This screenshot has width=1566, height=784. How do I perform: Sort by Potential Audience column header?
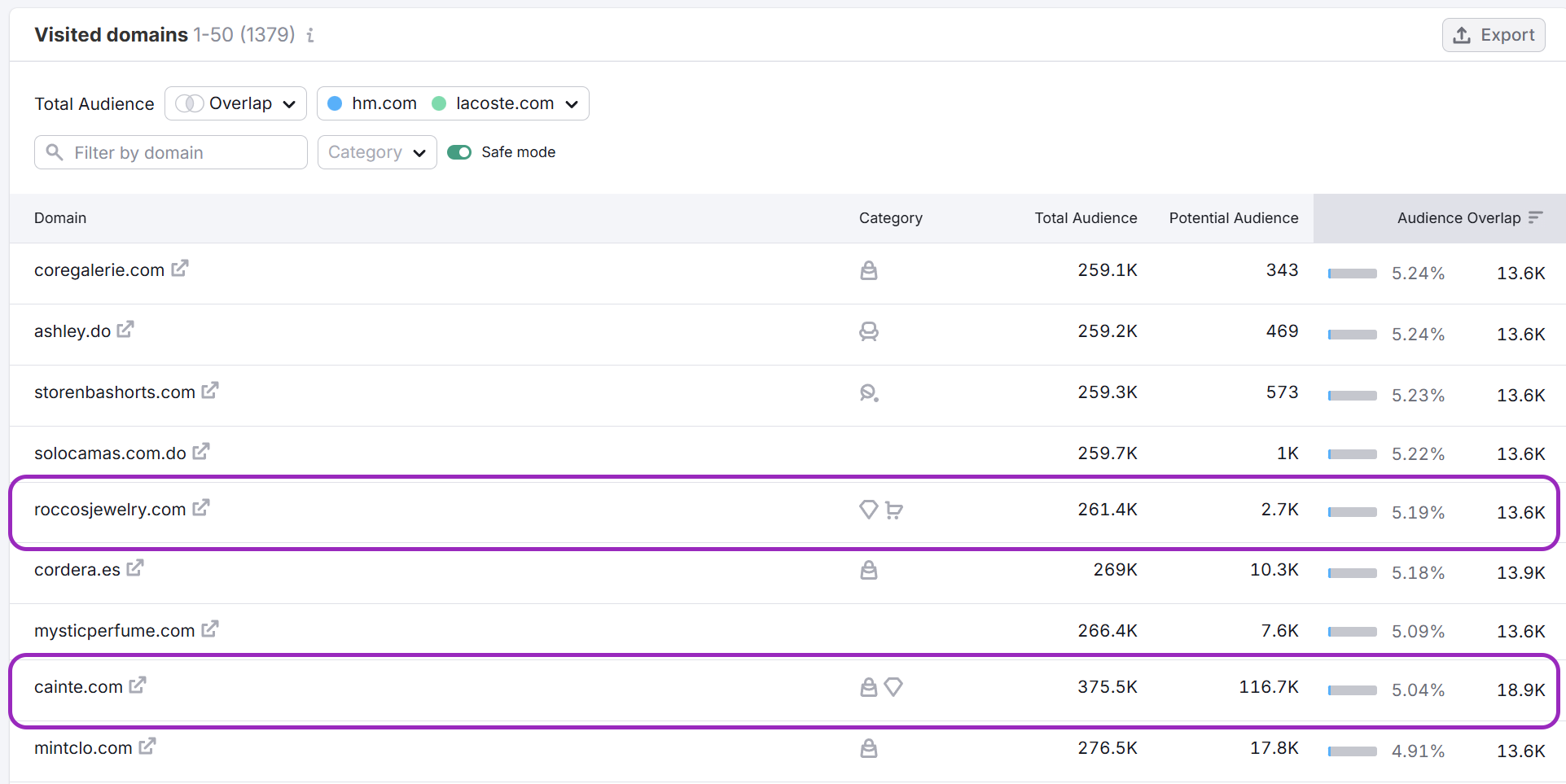pyautogui.click(x=1233, y=218)
